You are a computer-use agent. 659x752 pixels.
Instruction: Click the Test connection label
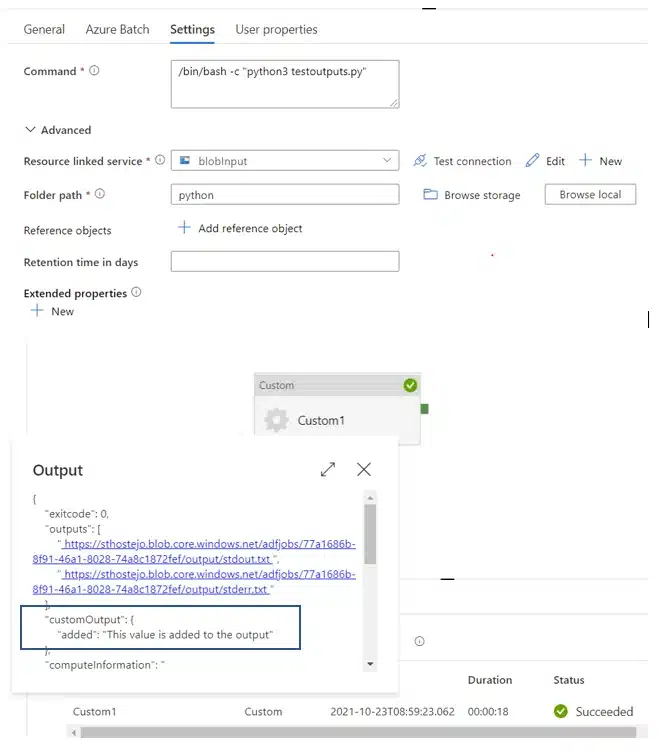(472, 161)
